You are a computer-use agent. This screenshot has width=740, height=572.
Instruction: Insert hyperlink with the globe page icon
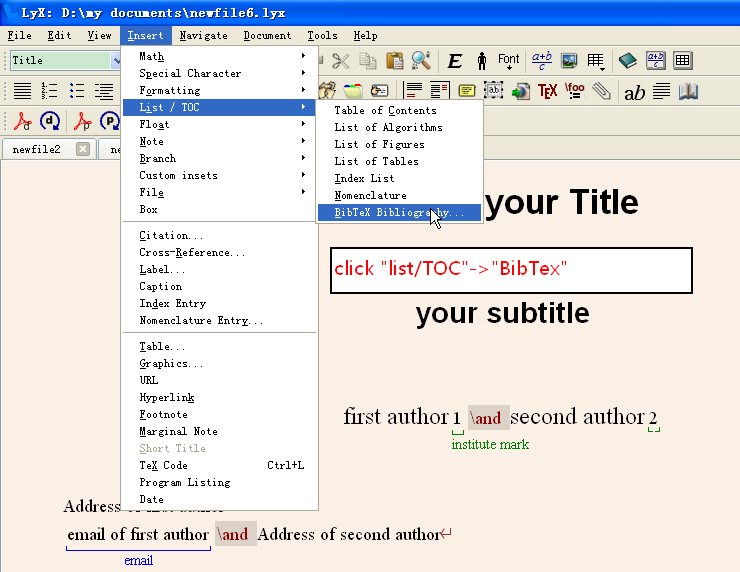(520, 91)
